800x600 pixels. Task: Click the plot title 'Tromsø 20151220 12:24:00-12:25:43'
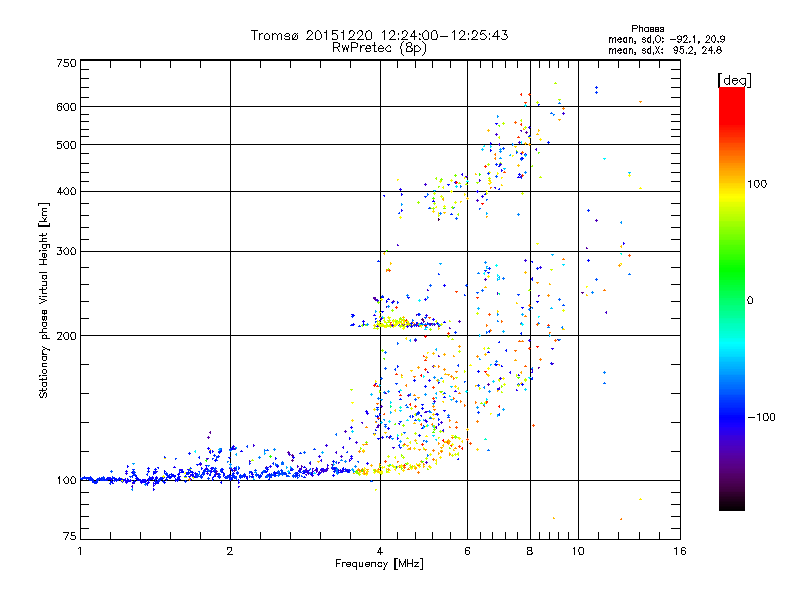pyautogui.click(x=379, y=35)
